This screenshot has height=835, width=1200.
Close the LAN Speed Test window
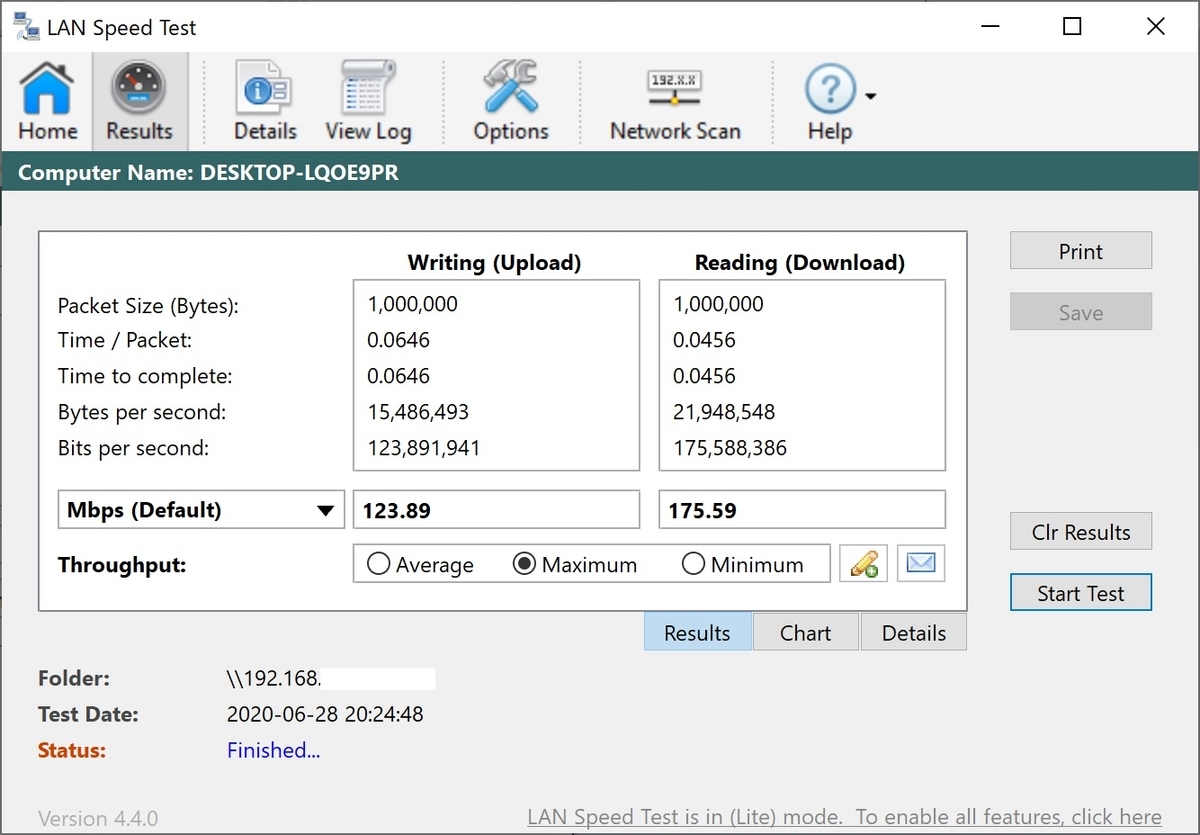point(1155,27)
